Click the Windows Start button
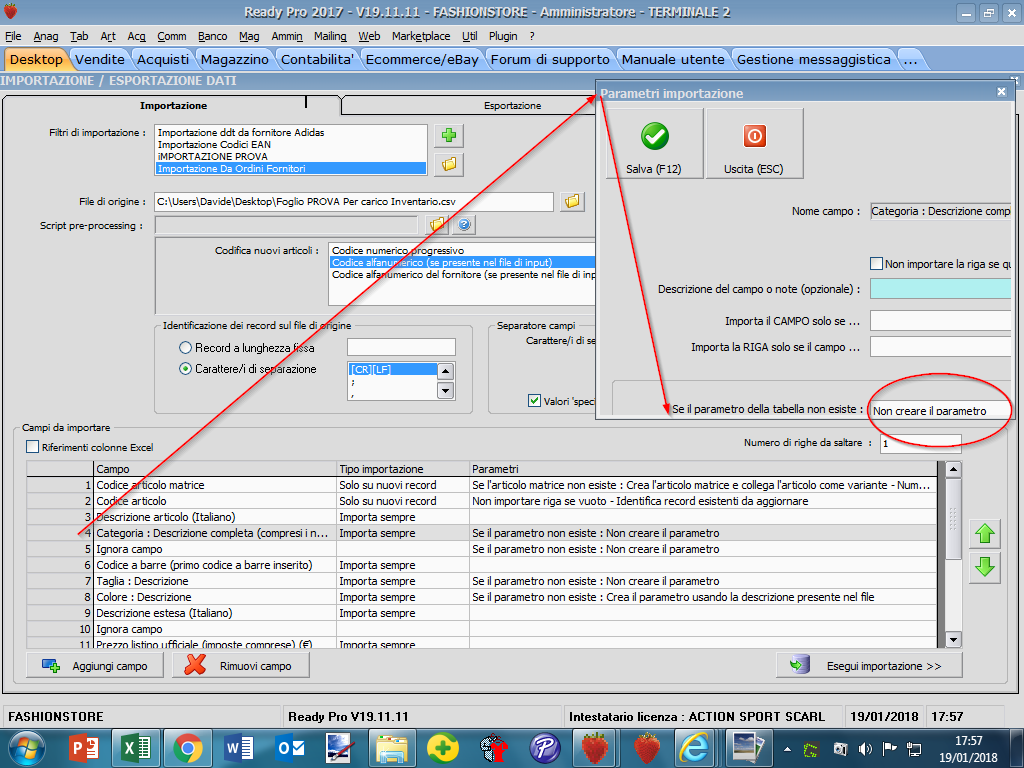Image resolution: width=1024 pixels, height=768 pixels. [x=27, y=748]
